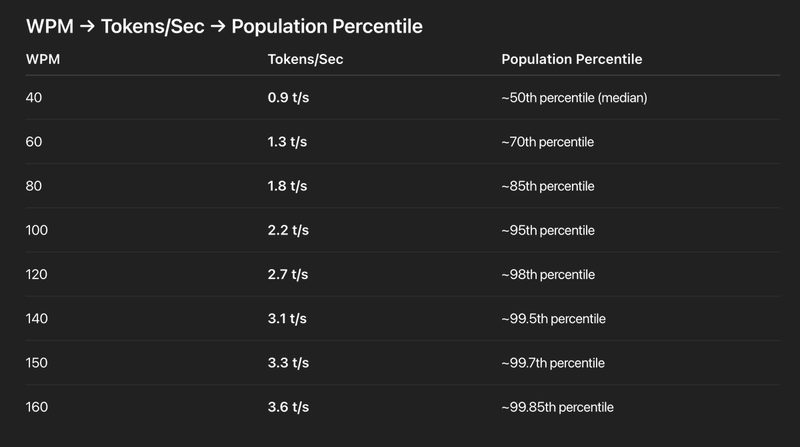Select the 1.8 t/s value
Viewport: 800px width, 447px height.
[288, 186]
